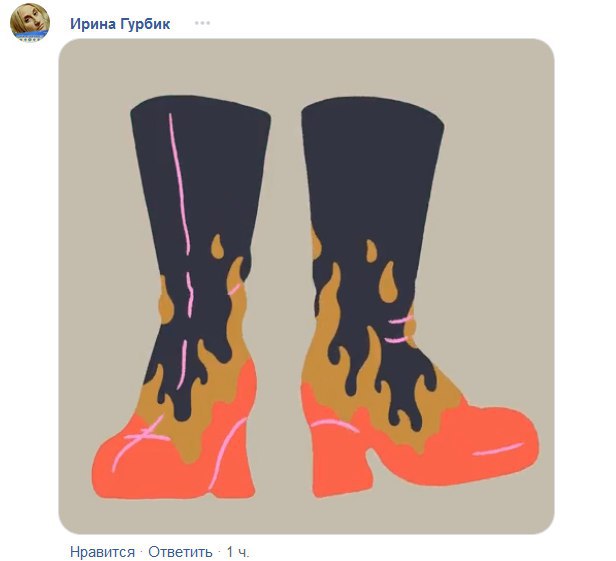
Task: Click the pink stripe on right boot toe
Action: pos(498,449)
